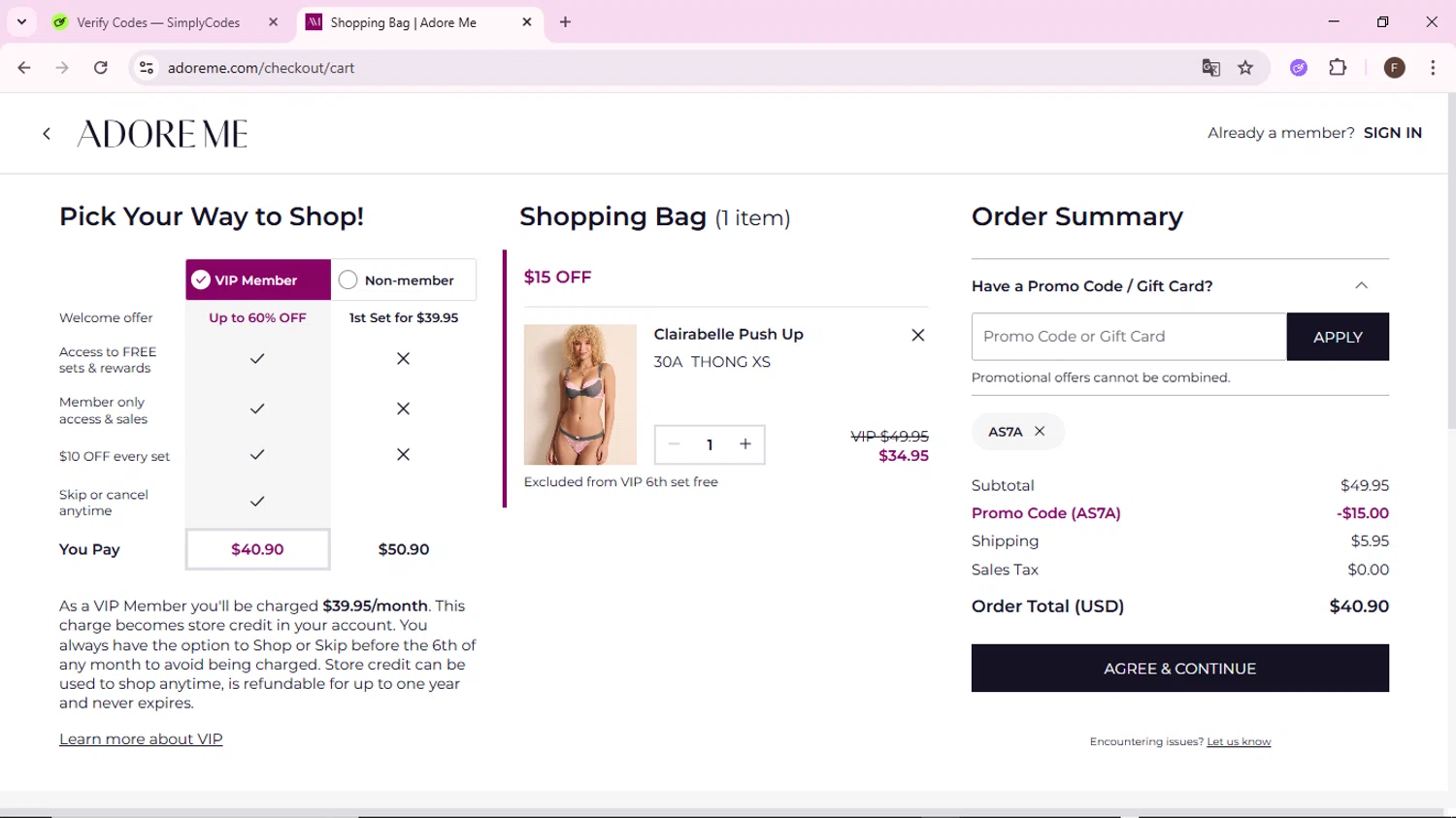Click the Clairabelle Push Up product thumbnail
This screenshot has height=818, width=1456.
pyautogui.click(x=580, y=394)
